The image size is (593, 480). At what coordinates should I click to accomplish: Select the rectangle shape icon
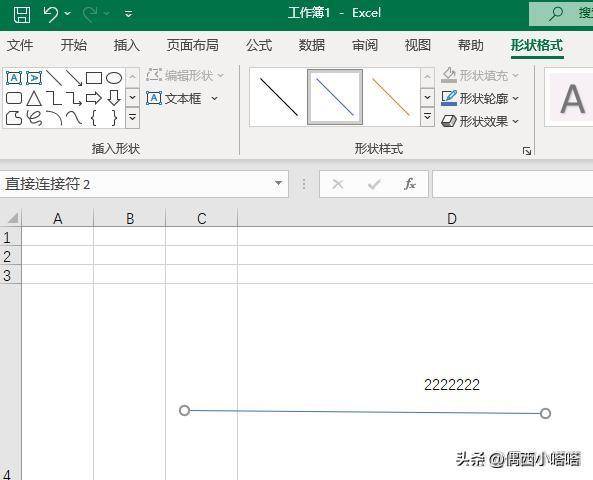tap(94, 78)
